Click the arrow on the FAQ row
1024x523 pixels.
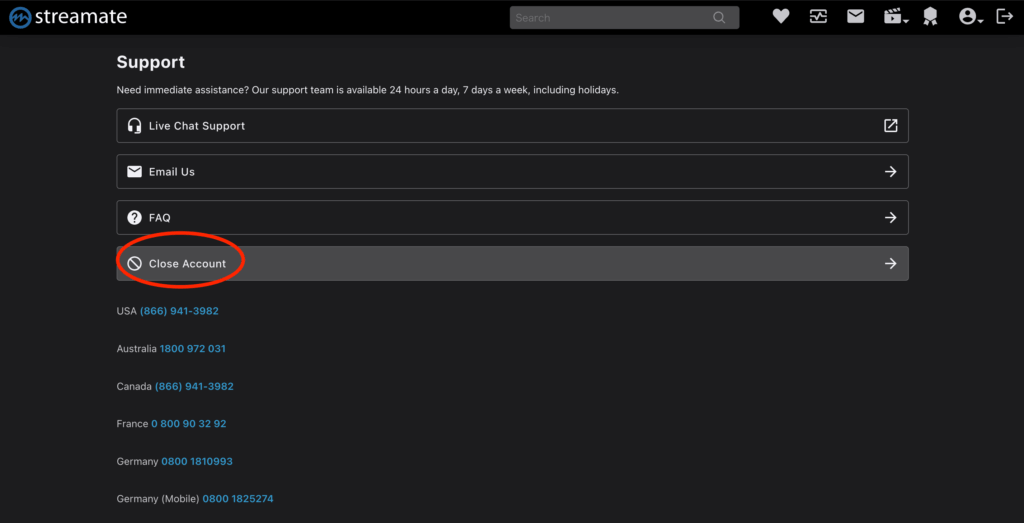[x=890, y=218]
